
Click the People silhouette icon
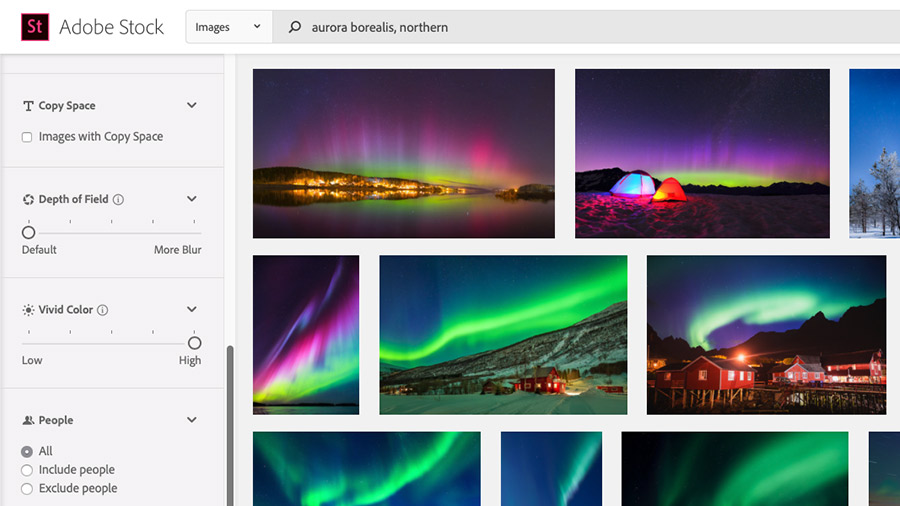coord(28,421)
